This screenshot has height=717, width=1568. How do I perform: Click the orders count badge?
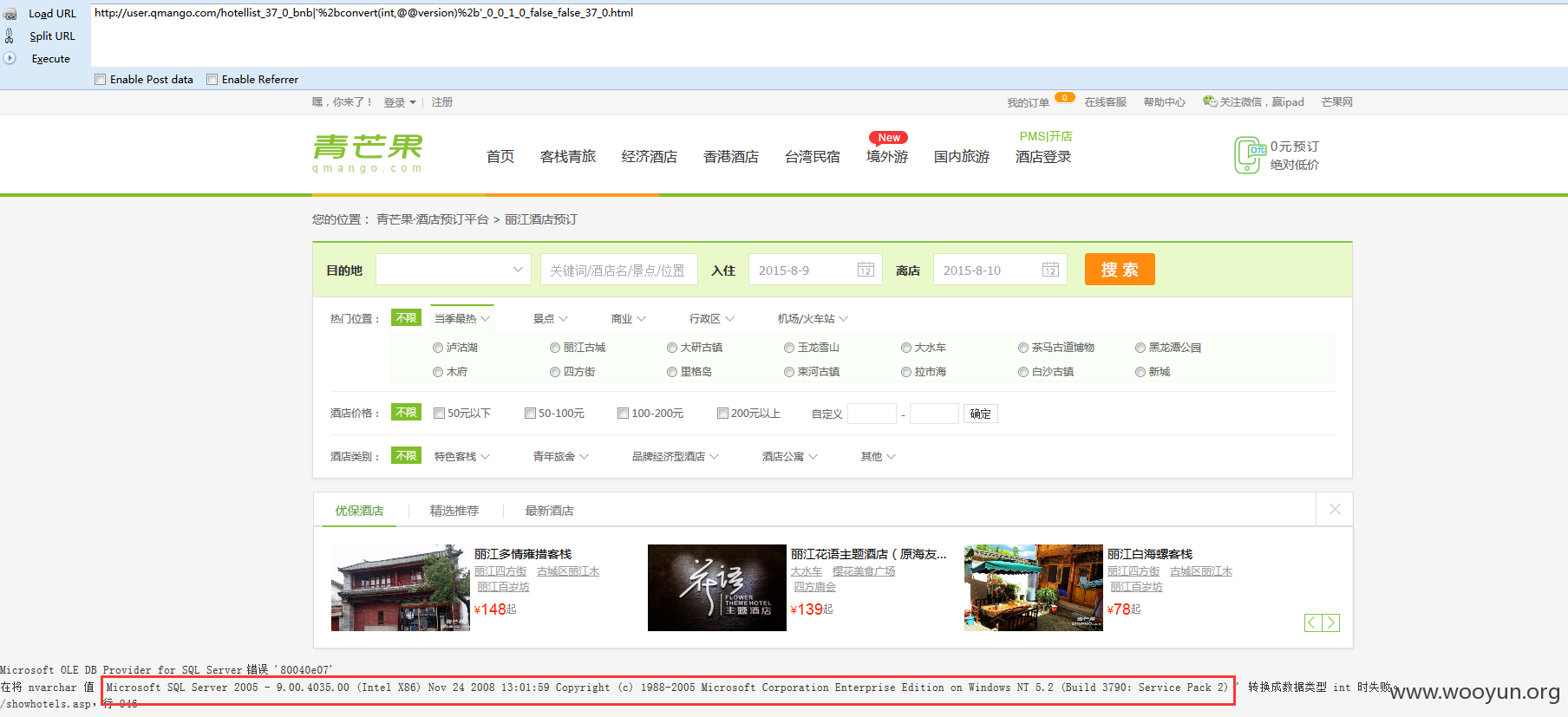point(1064,97)
